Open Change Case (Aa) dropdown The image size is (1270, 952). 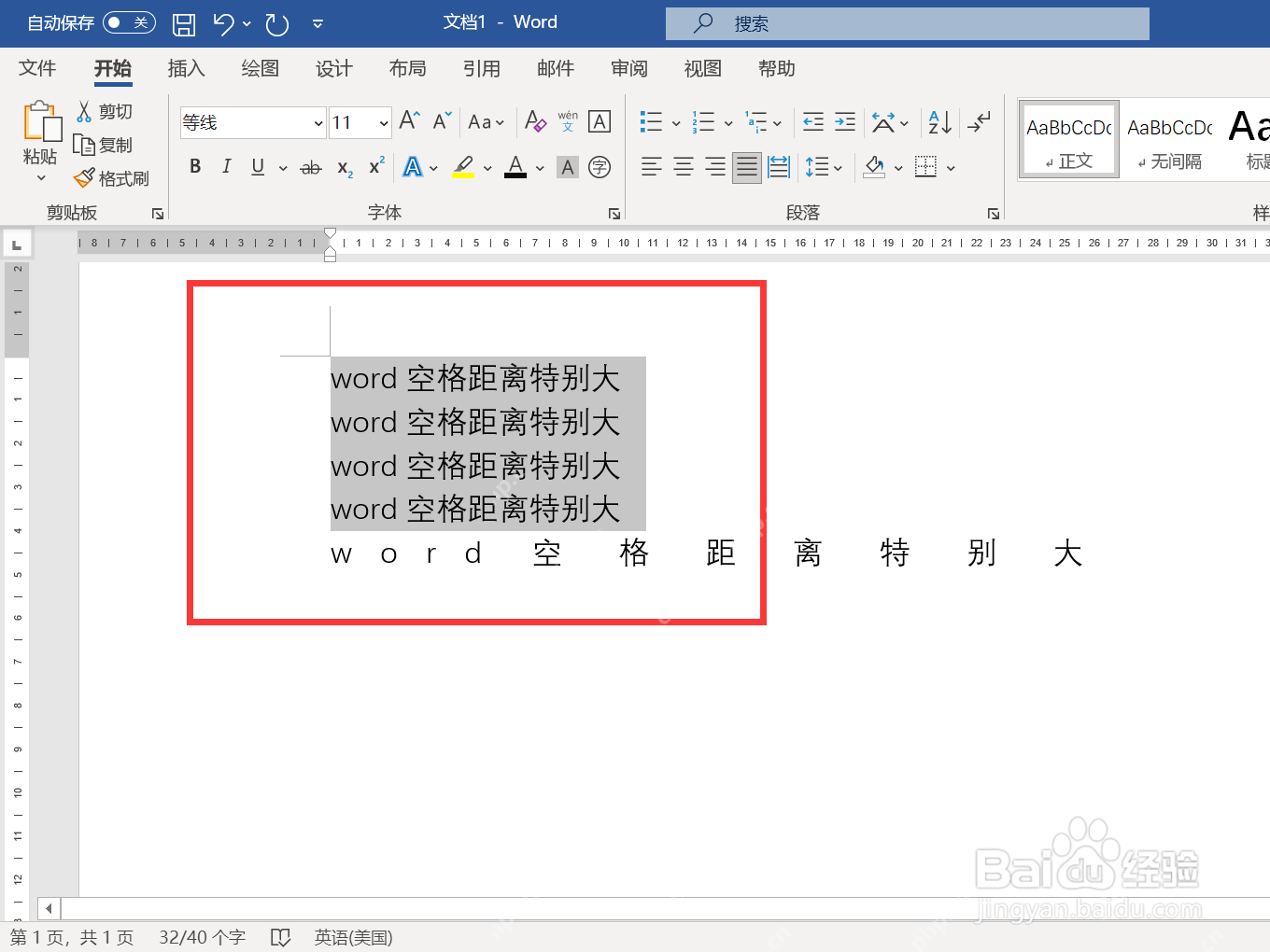pyautogui.click(x=486, y=122)
